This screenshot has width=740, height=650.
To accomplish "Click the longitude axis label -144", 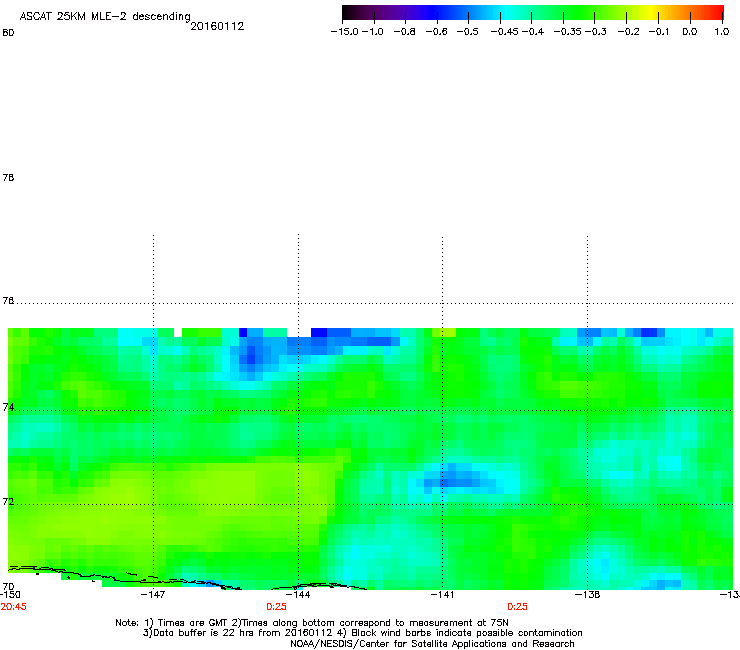I will coord(298,594).
